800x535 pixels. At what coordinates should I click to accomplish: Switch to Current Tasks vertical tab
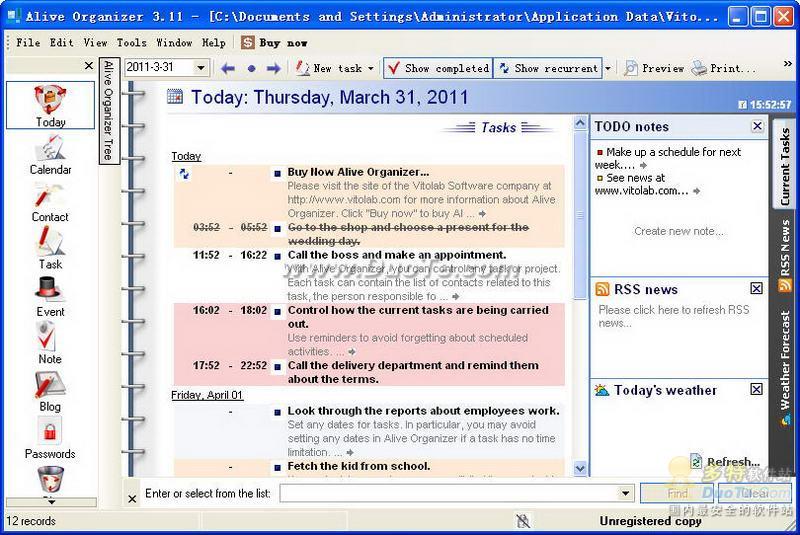pos(785,164)
